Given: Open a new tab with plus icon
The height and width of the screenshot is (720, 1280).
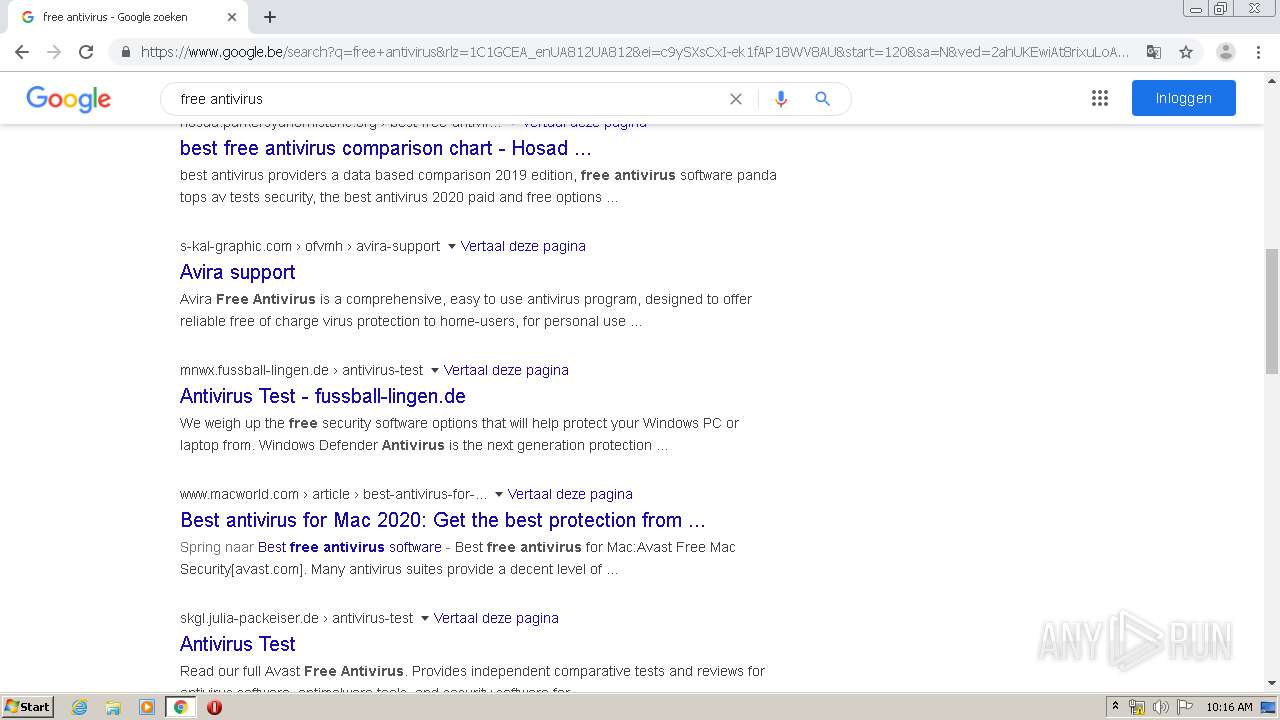Looking at the screenshot, I should tap(270, 17).
